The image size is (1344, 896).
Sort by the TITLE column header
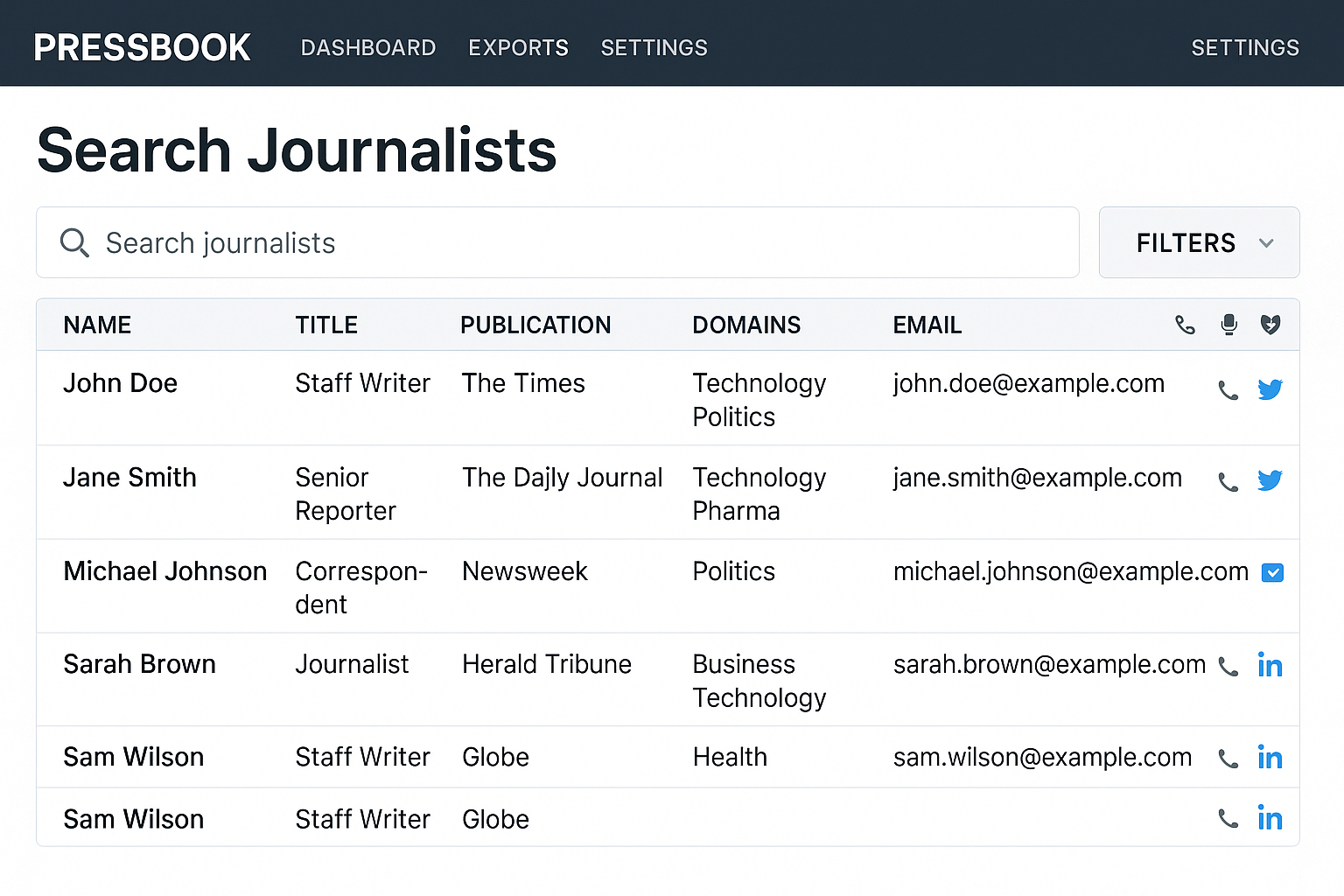(x=326, y=325)
